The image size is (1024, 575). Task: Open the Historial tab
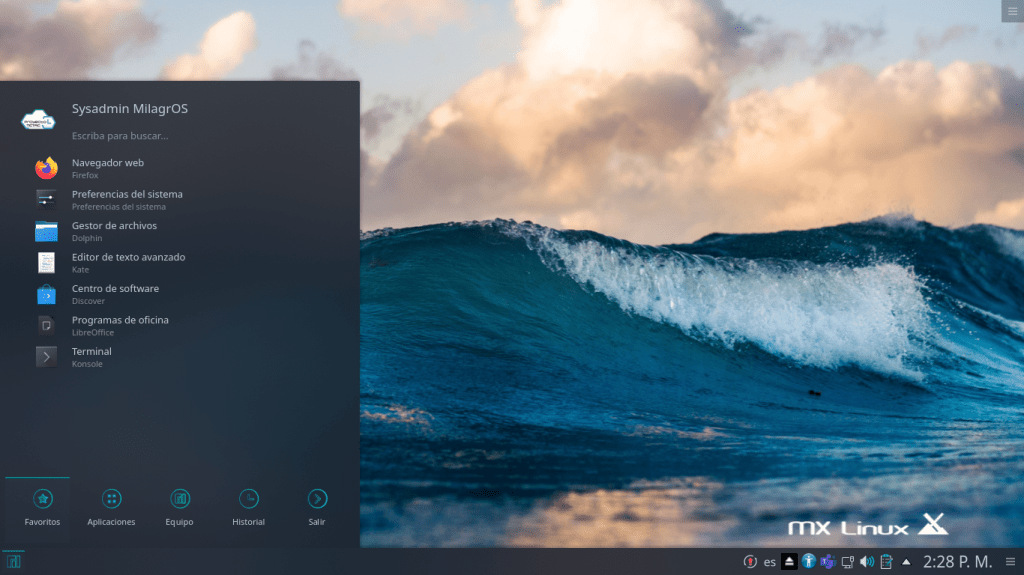tap(248, 508)
